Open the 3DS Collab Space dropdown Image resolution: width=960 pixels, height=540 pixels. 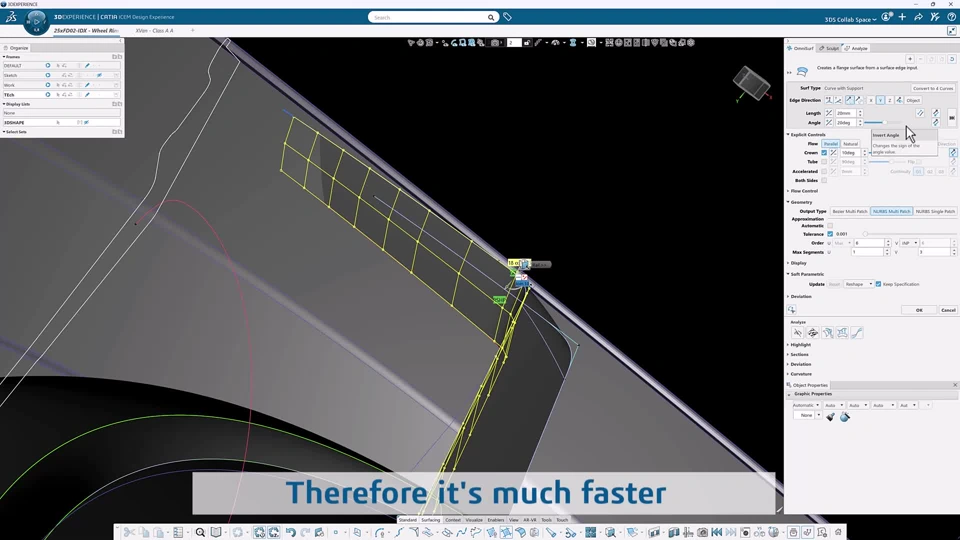(x=850, y=20)
